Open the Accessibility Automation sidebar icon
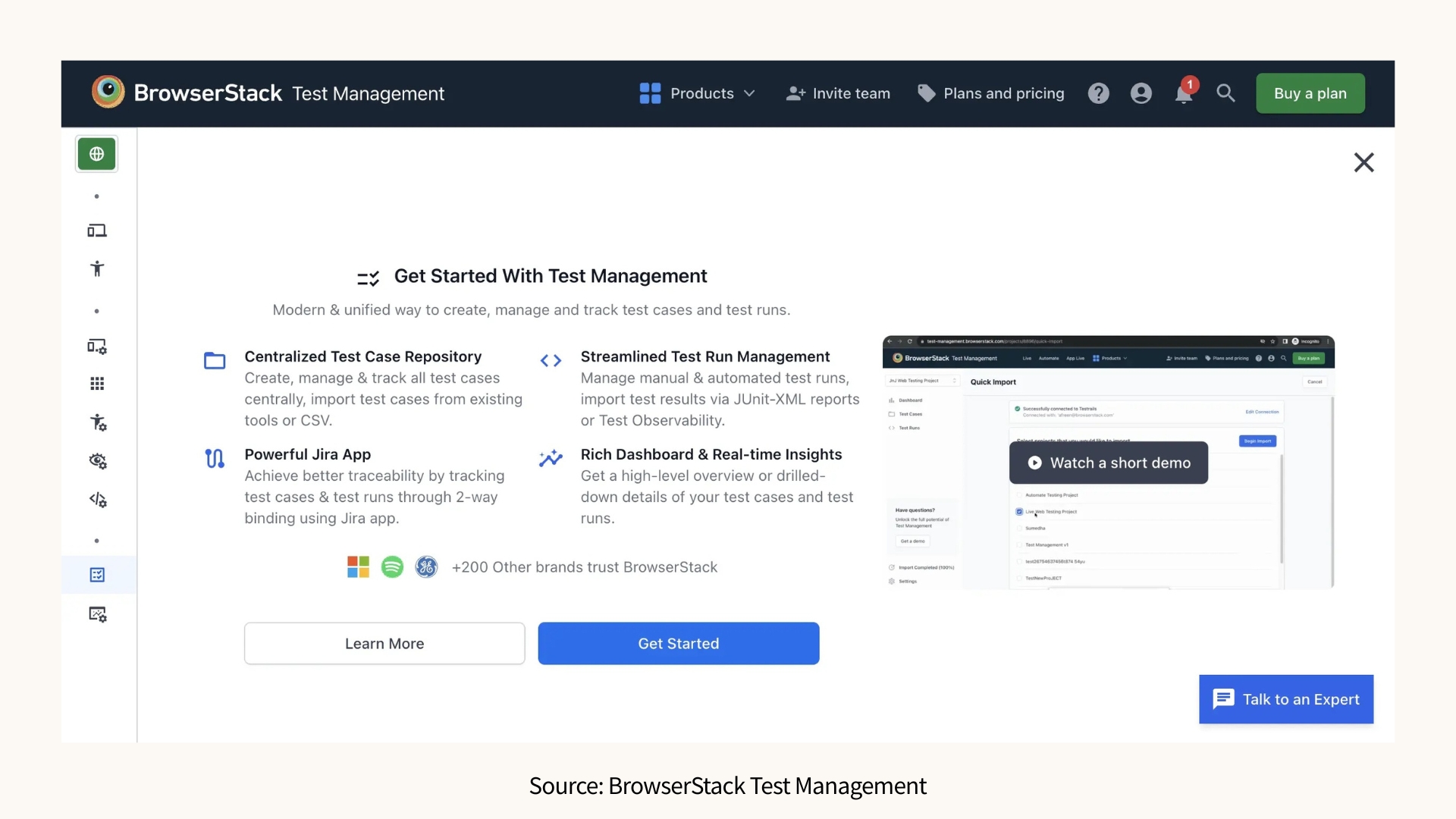 [x=98, y=422]
